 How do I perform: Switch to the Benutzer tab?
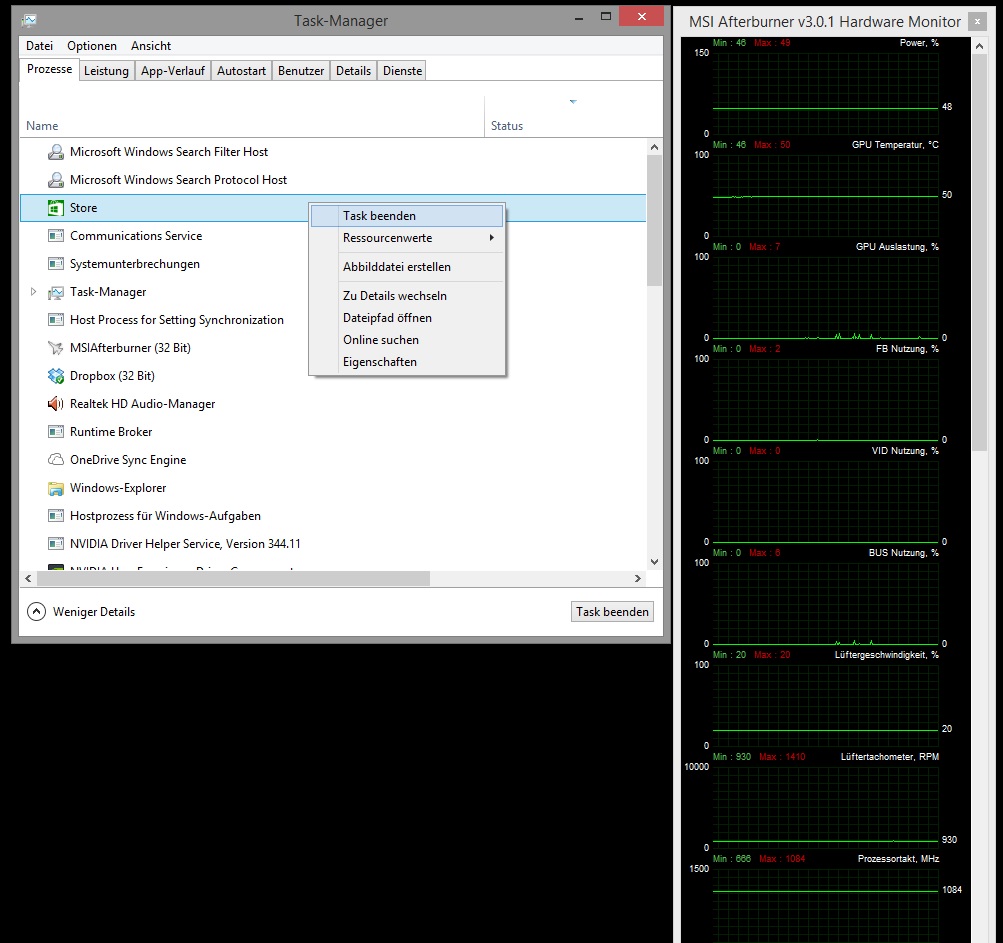[x=301, y=70]
